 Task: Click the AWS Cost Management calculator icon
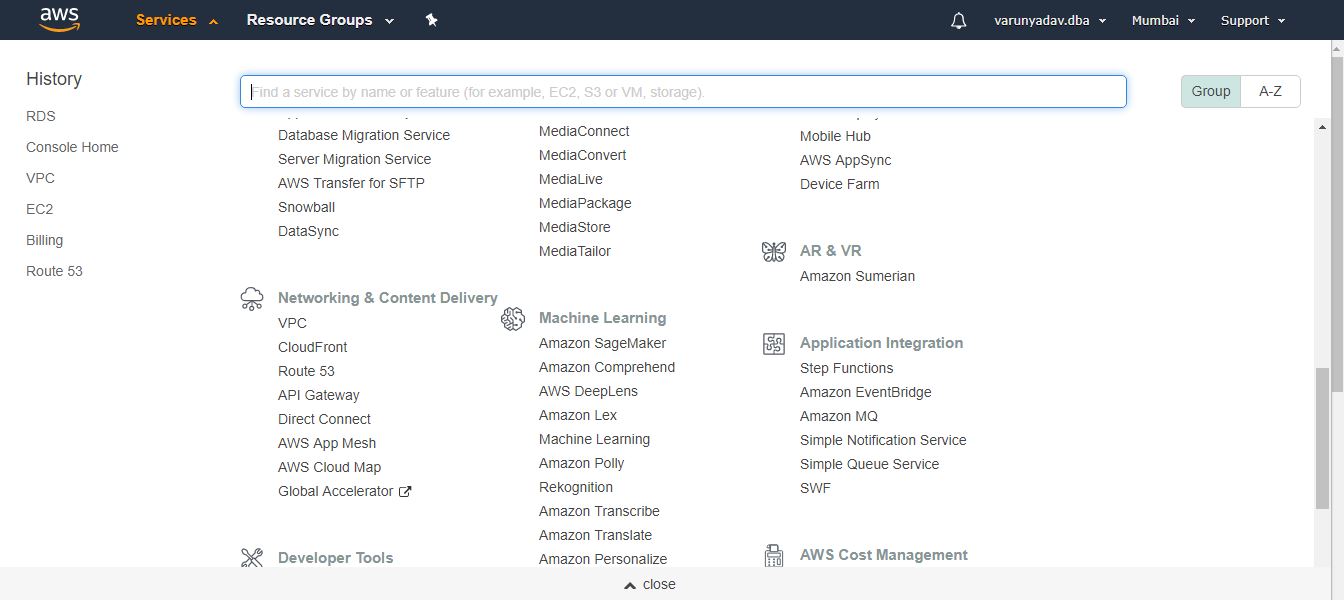[x=774, y=555]
